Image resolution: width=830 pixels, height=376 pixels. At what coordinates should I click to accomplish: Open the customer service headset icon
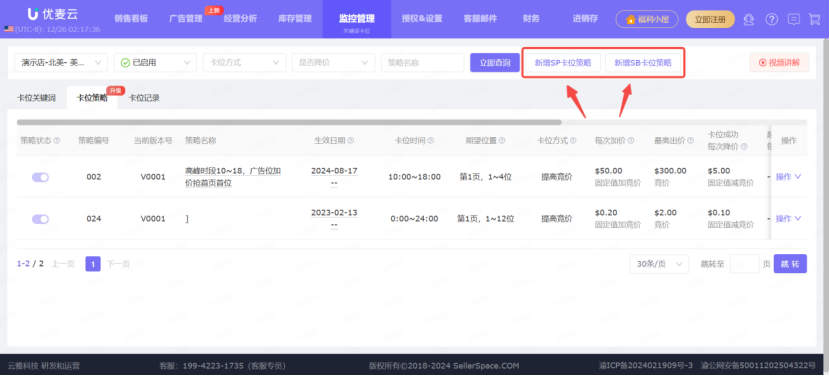tap(748, 20)
